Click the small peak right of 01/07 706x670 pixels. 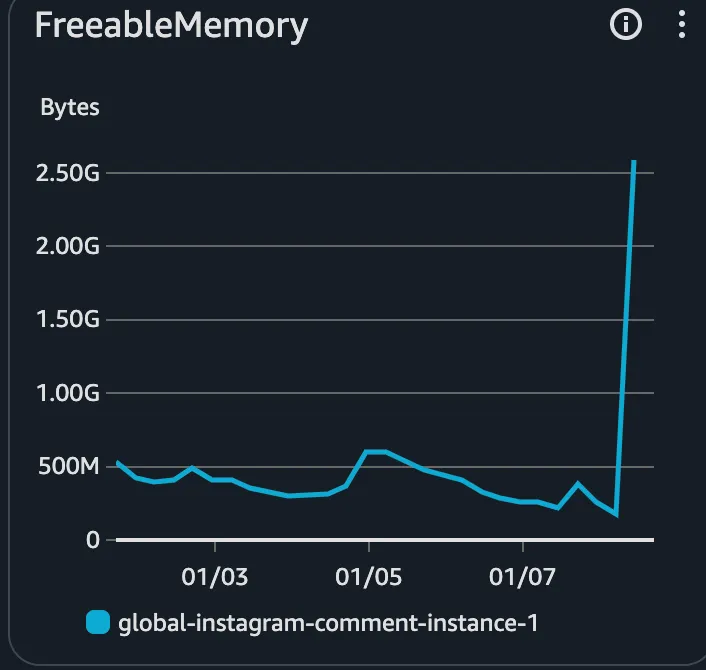[578, 484]
